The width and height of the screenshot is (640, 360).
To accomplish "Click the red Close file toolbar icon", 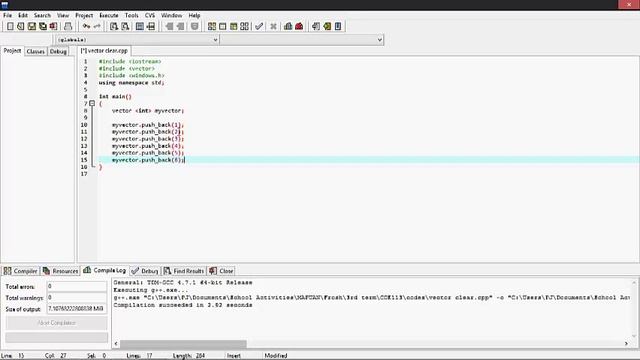I will [x=53, y=27].
